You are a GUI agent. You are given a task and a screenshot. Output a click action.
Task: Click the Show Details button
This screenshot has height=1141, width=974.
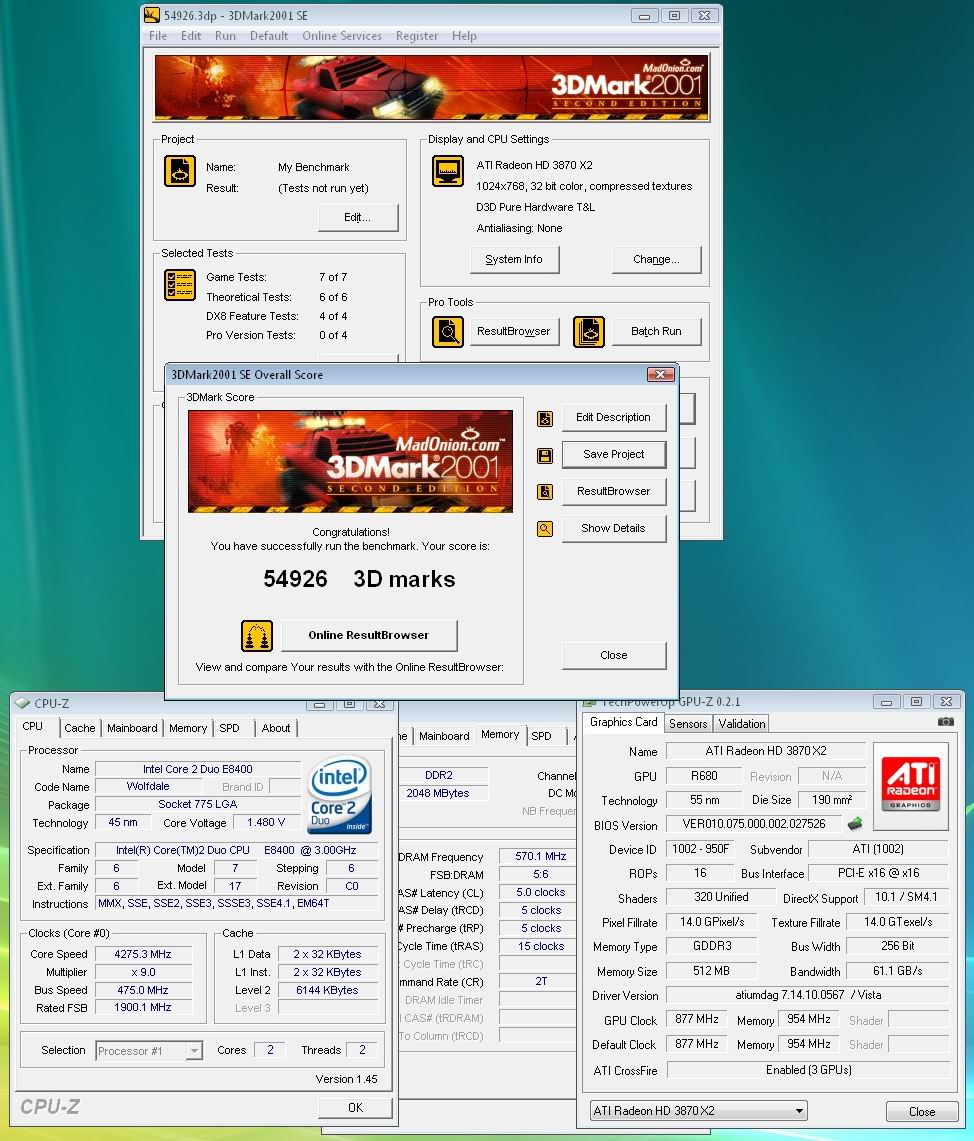coord(613,528)
